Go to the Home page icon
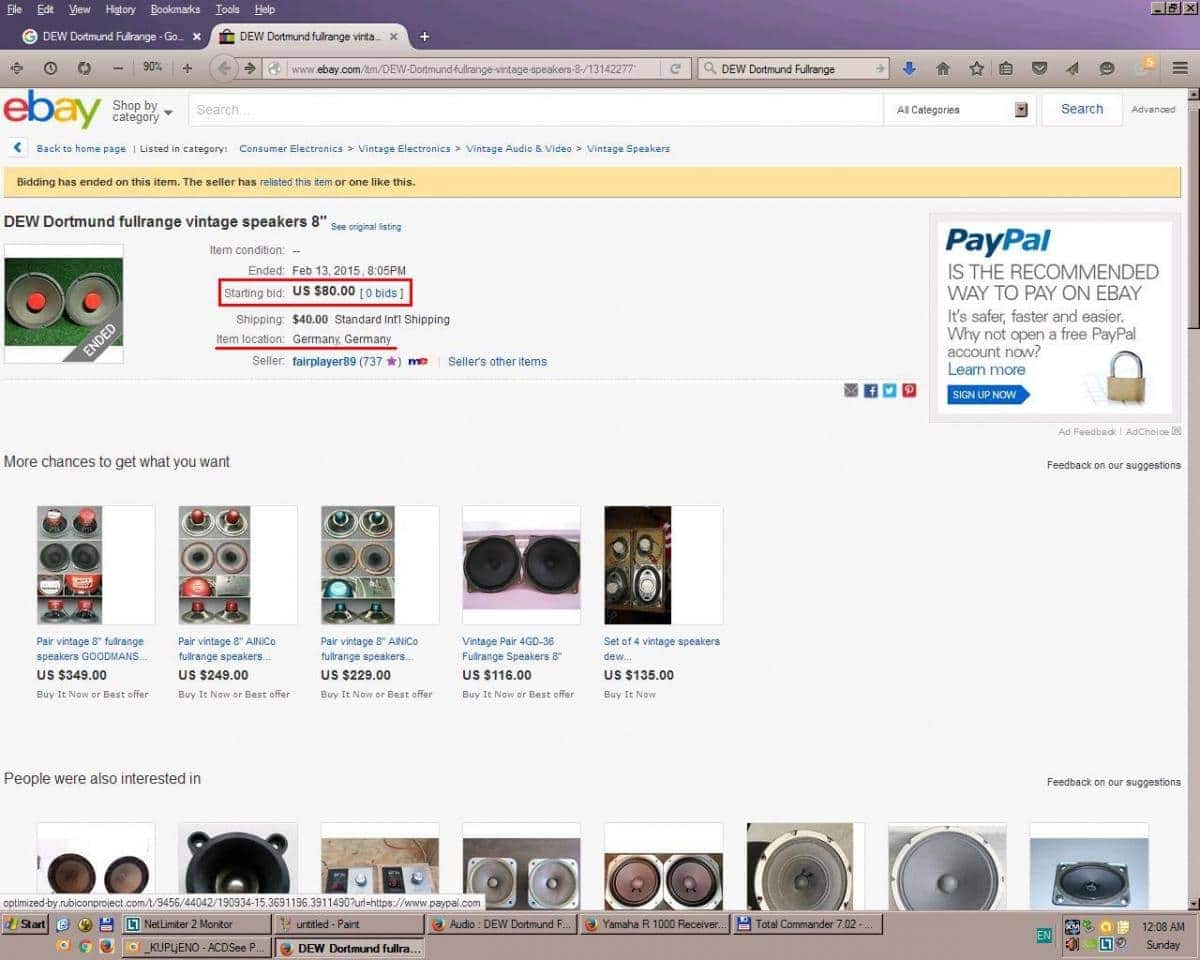The height and width of the screenshot is (960, 1200). coord(942,68)
